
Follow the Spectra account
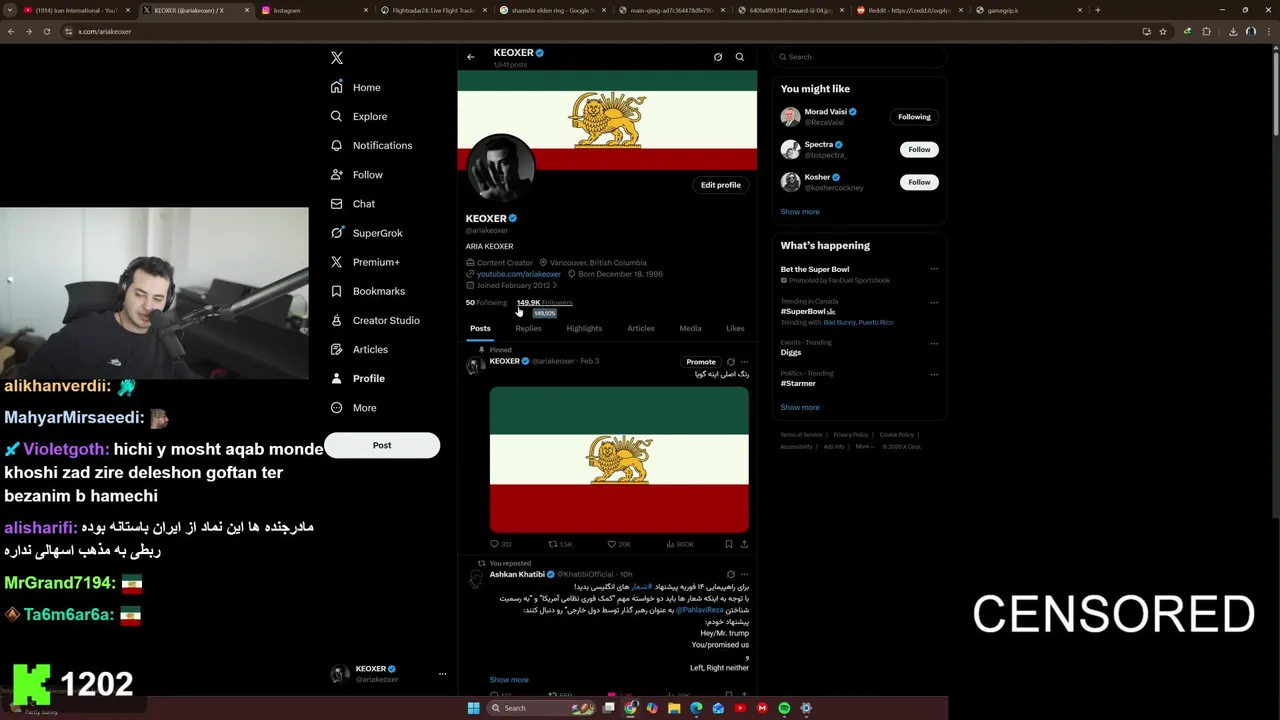coord(919,149)
